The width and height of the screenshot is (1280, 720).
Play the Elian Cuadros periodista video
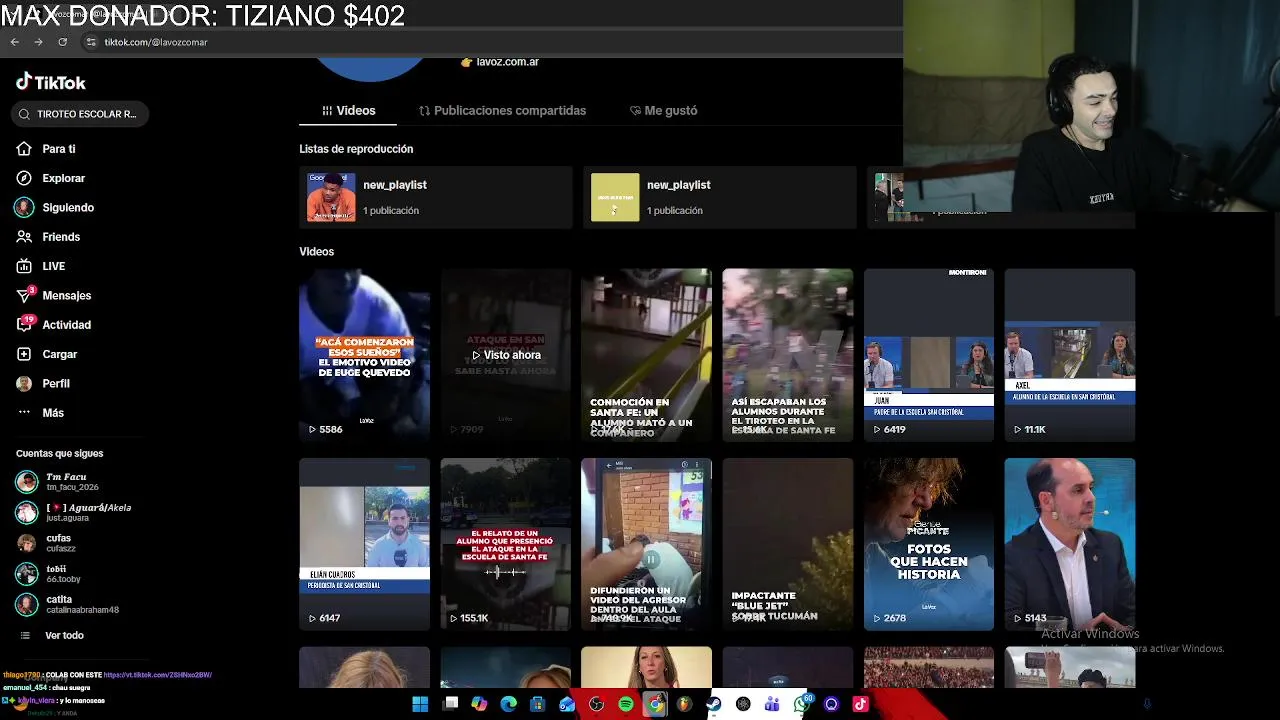(364, 544)
